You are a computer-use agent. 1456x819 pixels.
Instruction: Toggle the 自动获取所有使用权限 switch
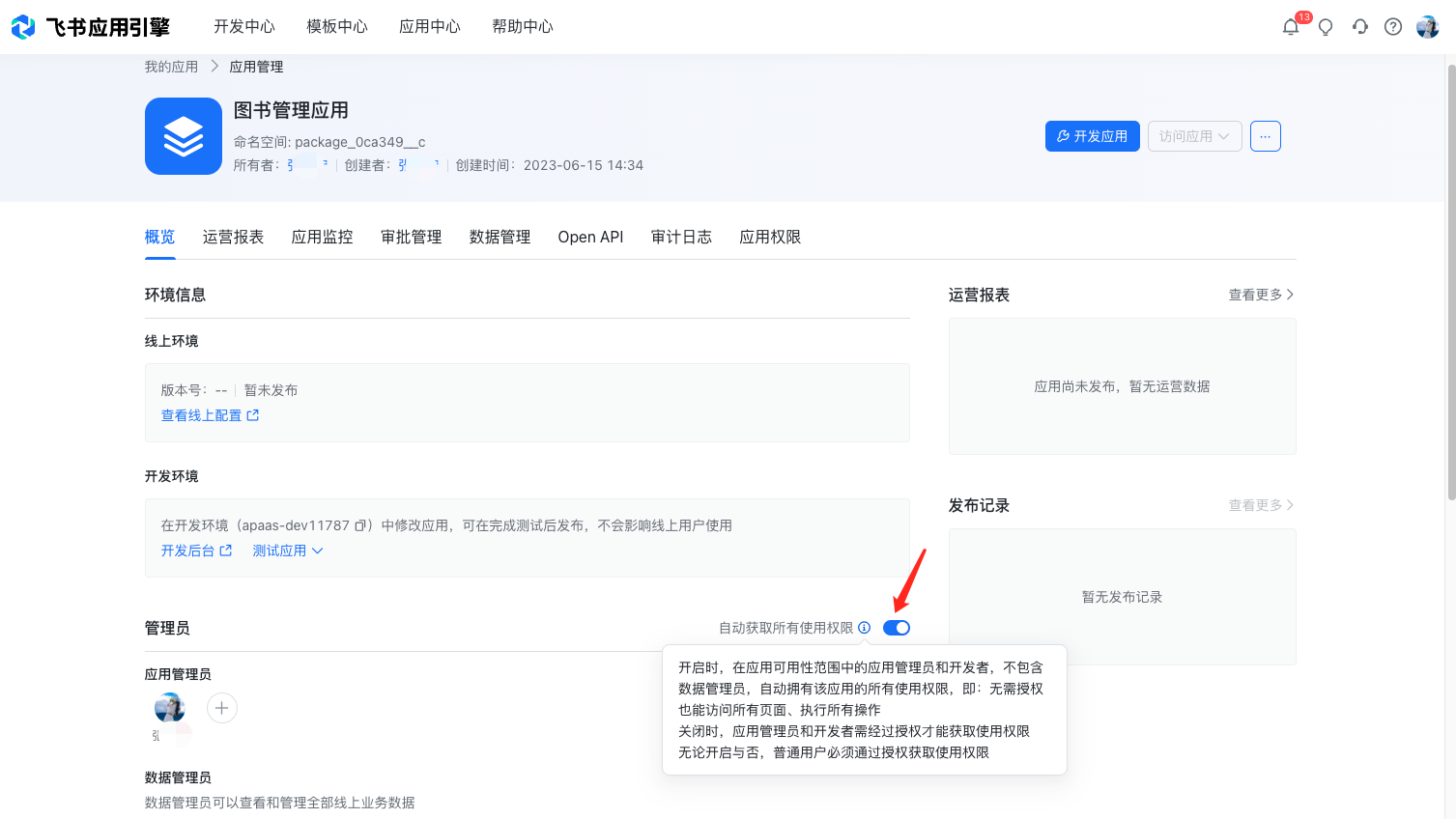897,628
